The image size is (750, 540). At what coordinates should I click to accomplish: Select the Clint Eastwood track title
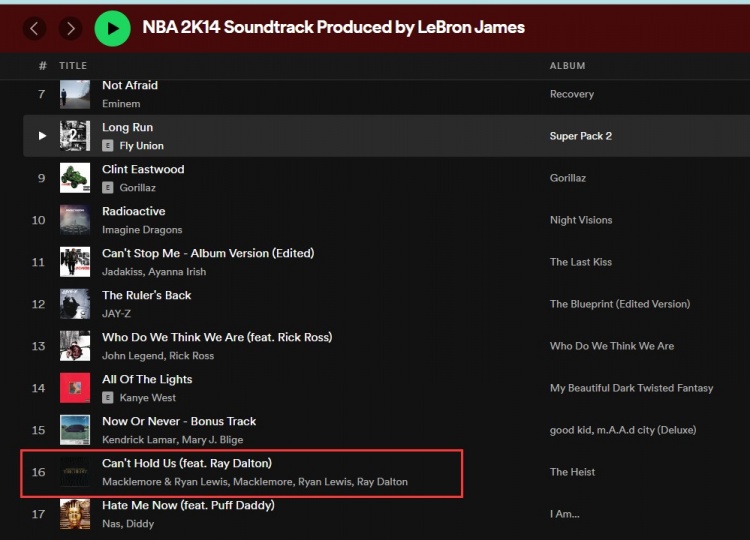point(143,169)
